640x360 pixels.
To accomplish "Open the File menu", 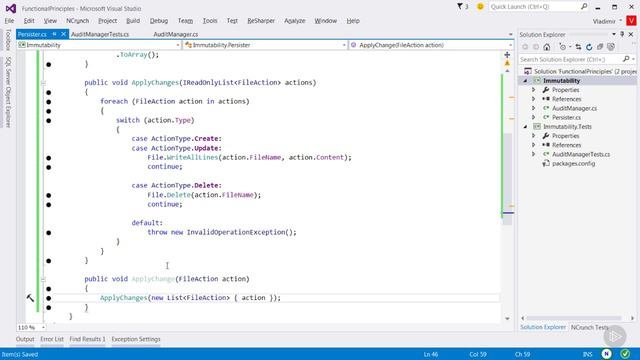I will pyautogui.click(x=9, y=21).
